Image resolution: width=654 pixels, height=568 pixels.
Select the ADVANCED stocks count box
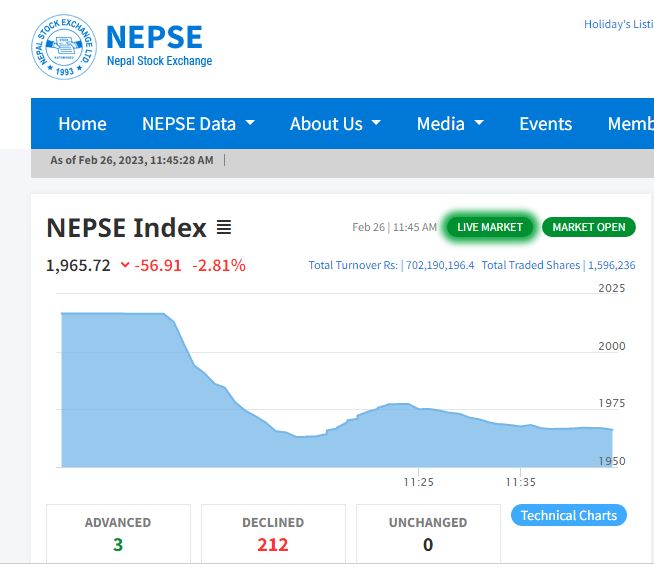(118, 534)
